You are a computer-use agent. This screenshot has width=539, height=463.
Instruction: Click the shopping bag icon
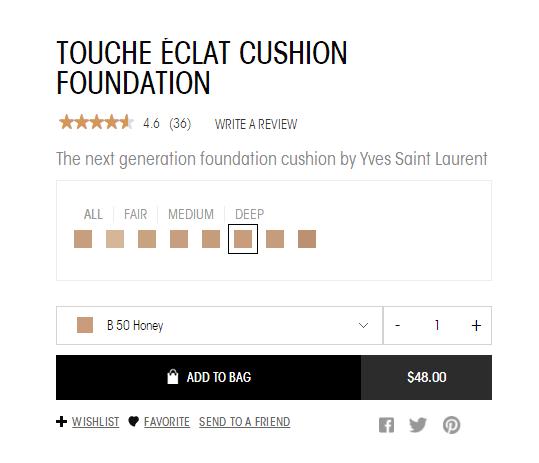pos(173,377)
